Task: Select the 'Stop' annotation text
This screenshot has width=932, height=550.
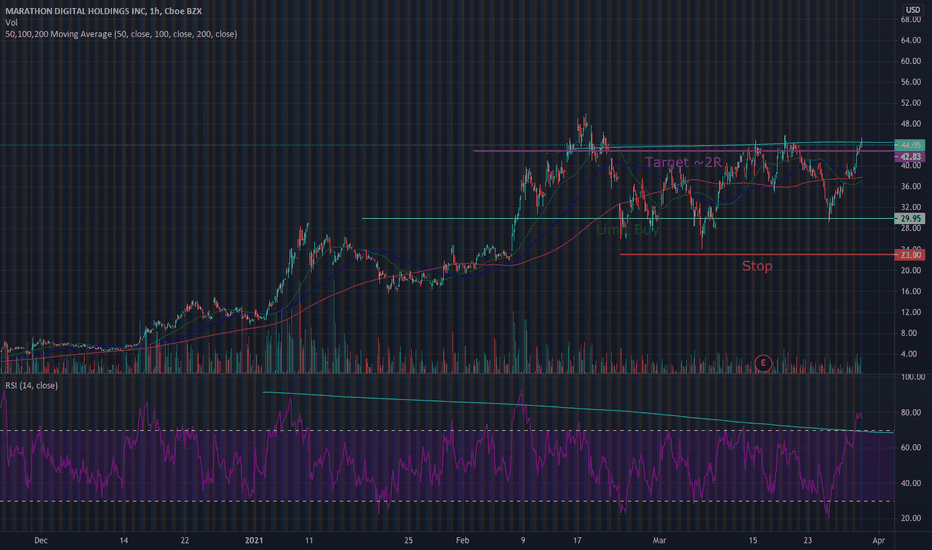Action: pyautogui.click(x=757, y=266)
